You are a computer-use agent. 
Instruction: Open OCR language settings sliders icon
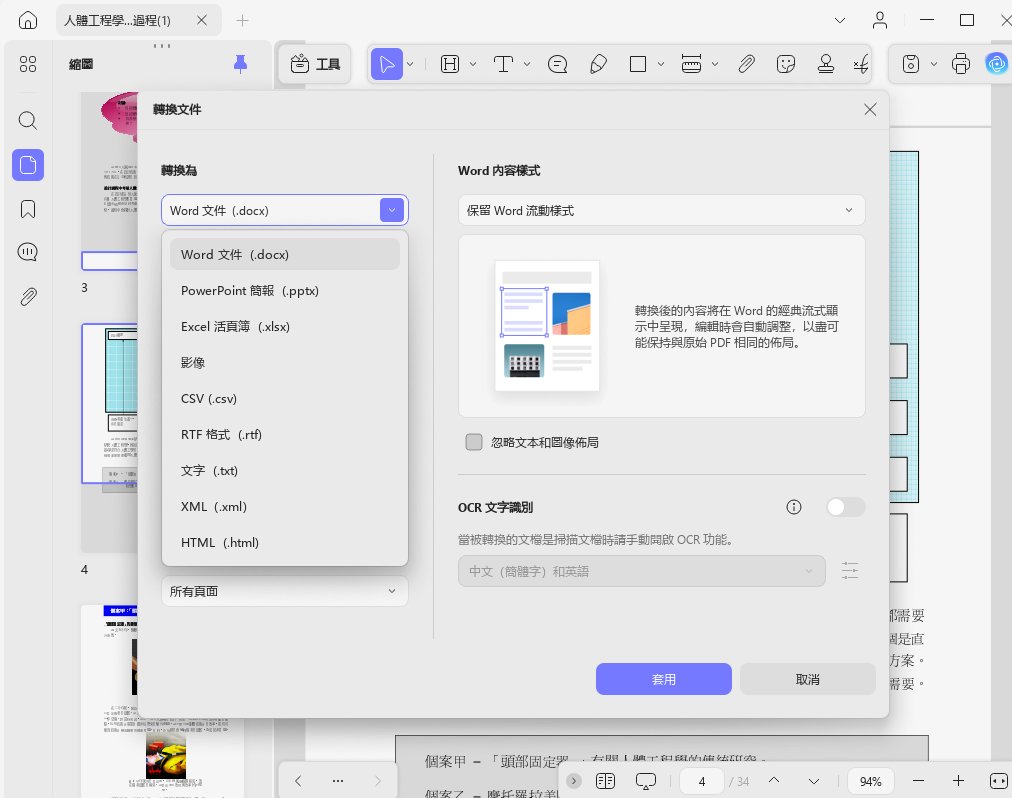point(850,571)
